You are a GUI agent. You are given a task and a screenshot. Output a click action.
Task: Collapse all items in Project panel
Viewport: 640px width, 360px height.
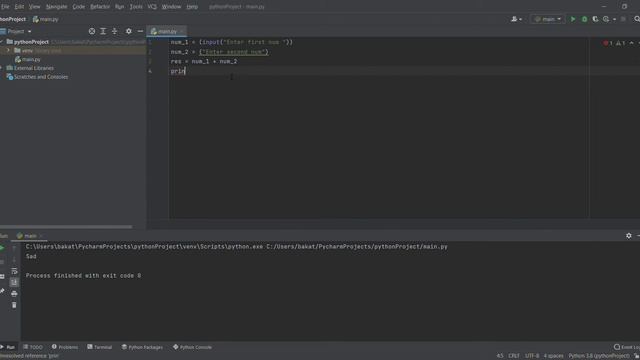[114, 31]
